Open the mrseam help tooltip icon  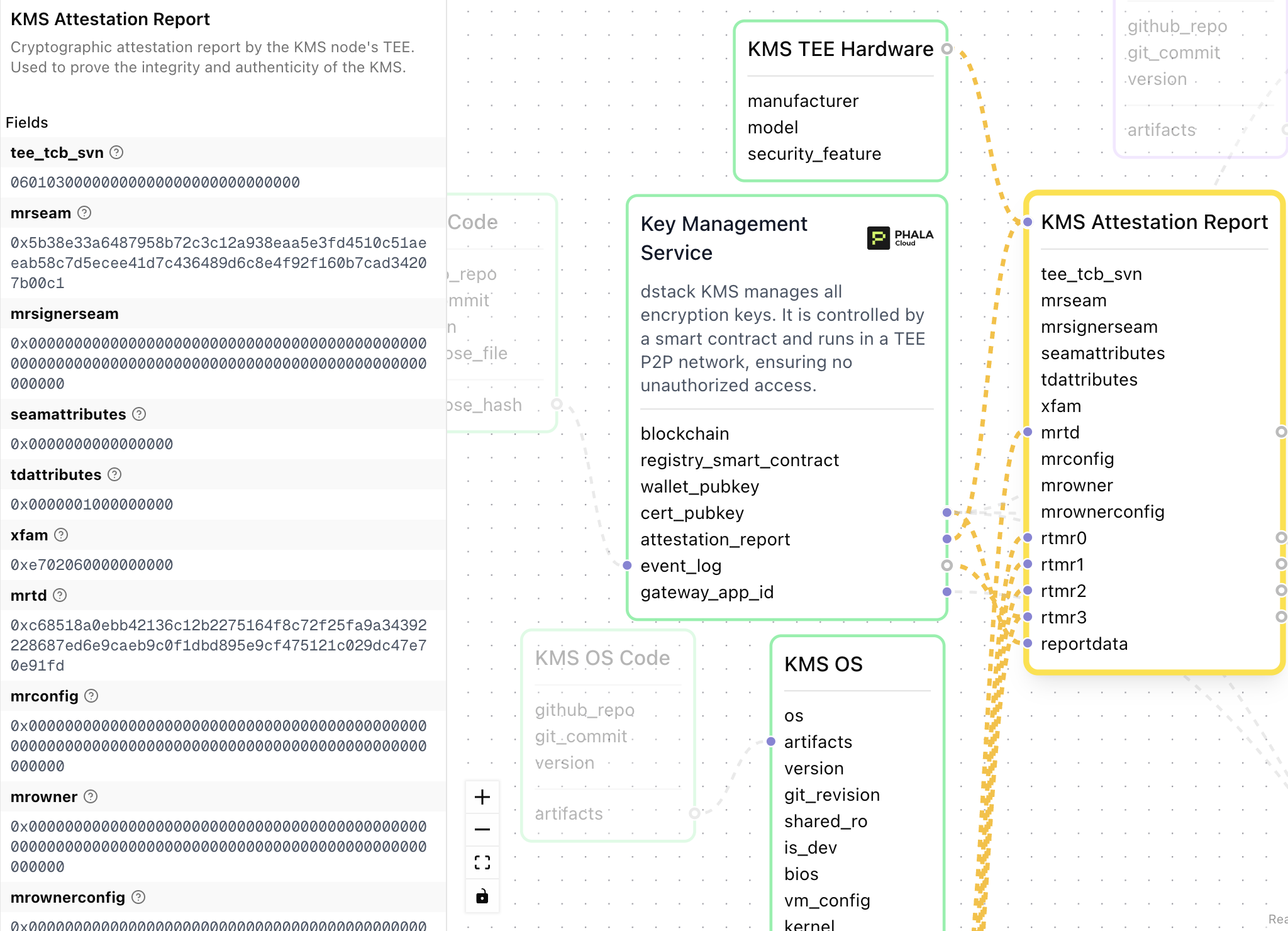click(x=84, y=213)
